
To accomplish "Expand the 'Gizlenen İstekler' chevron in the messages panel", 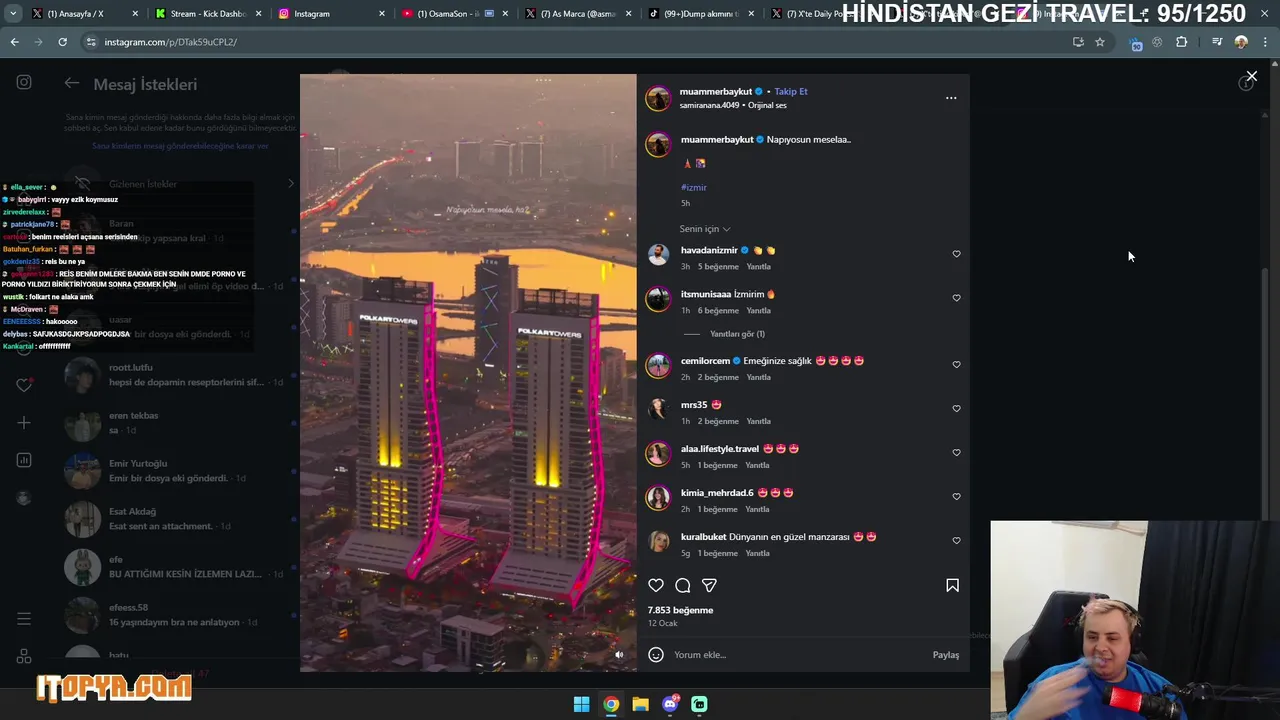I will click(x=291, y=184).
